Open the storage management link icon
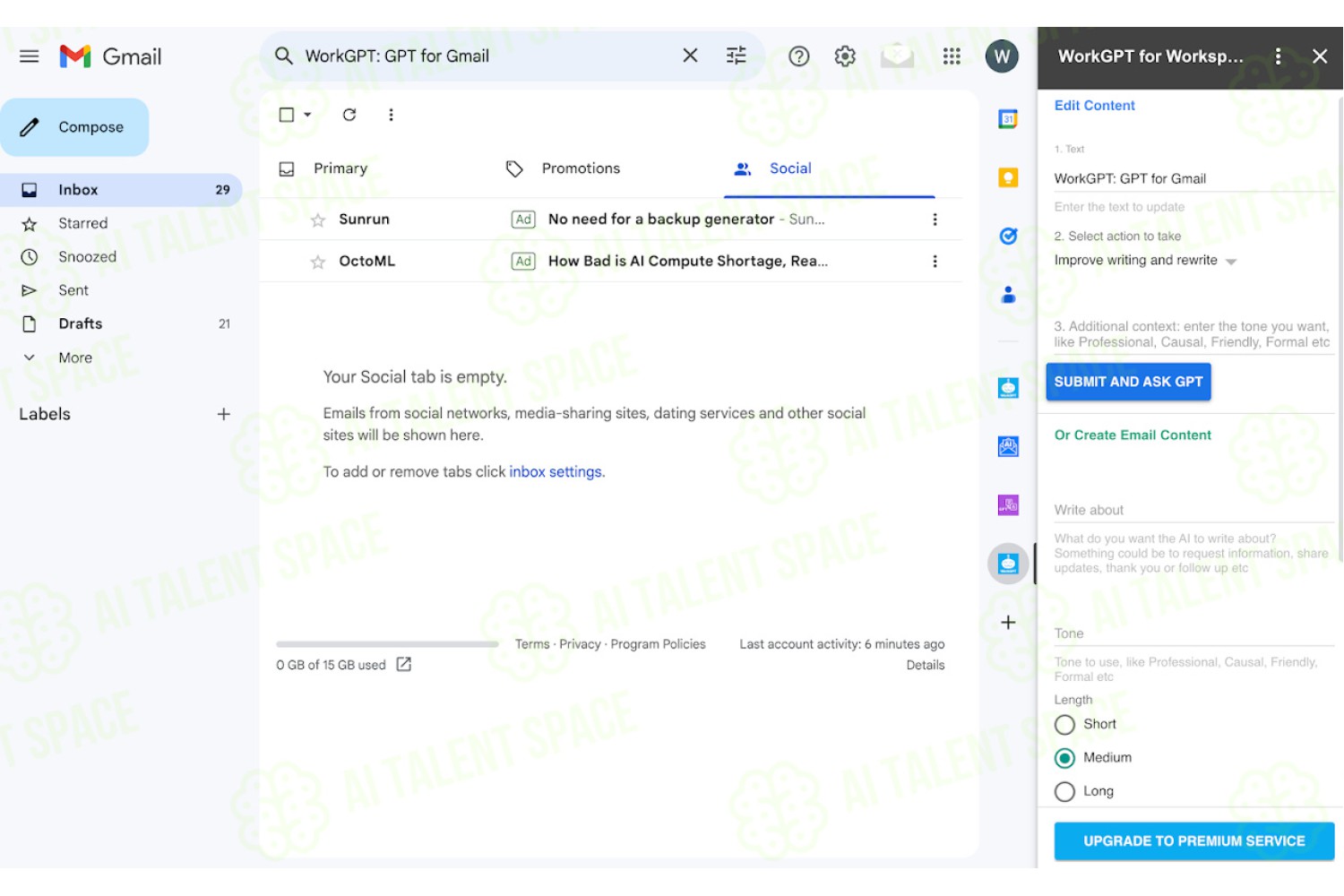This screenshot has width=1344, height=896. [404, 664]
